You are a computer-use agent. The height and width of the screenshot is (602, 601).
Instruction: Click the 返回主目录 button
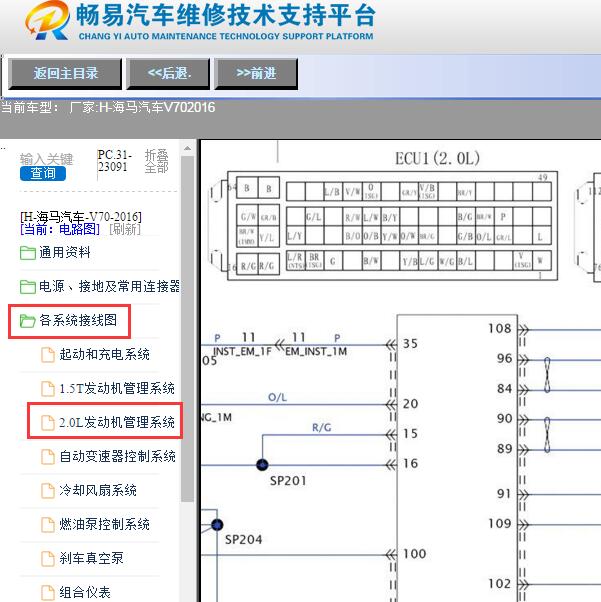tap(65, 73)
